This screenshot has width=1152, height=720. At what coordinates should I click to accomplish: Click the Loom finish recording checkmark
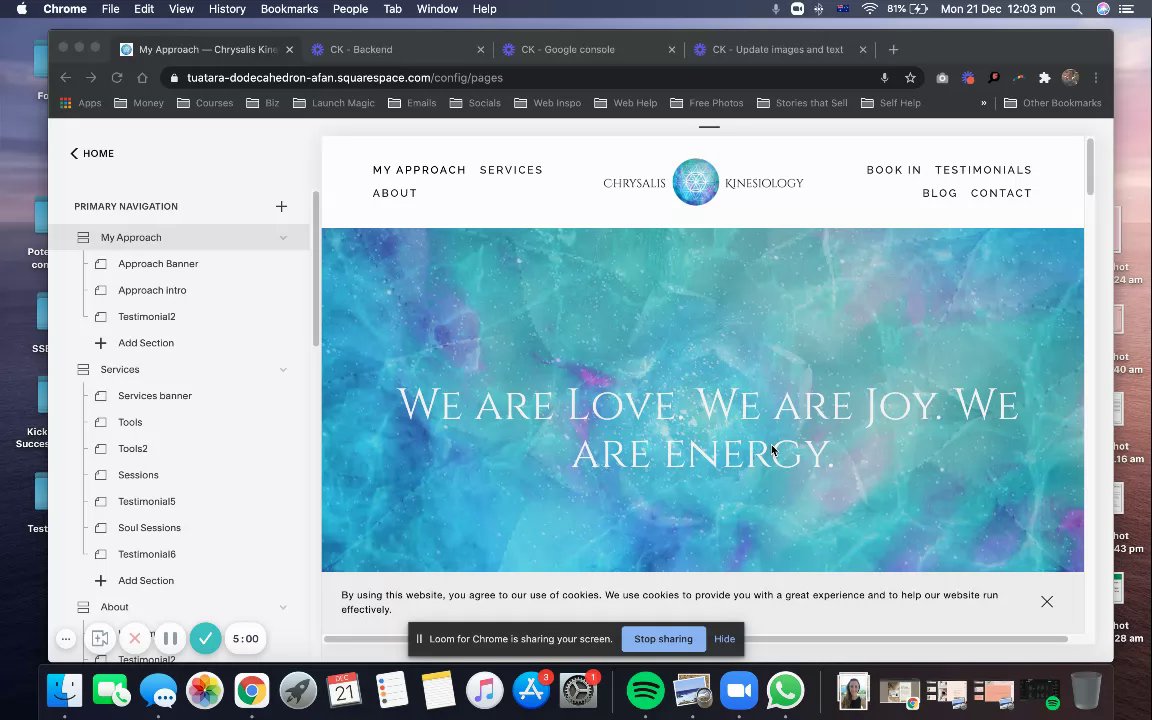point(206,638)
